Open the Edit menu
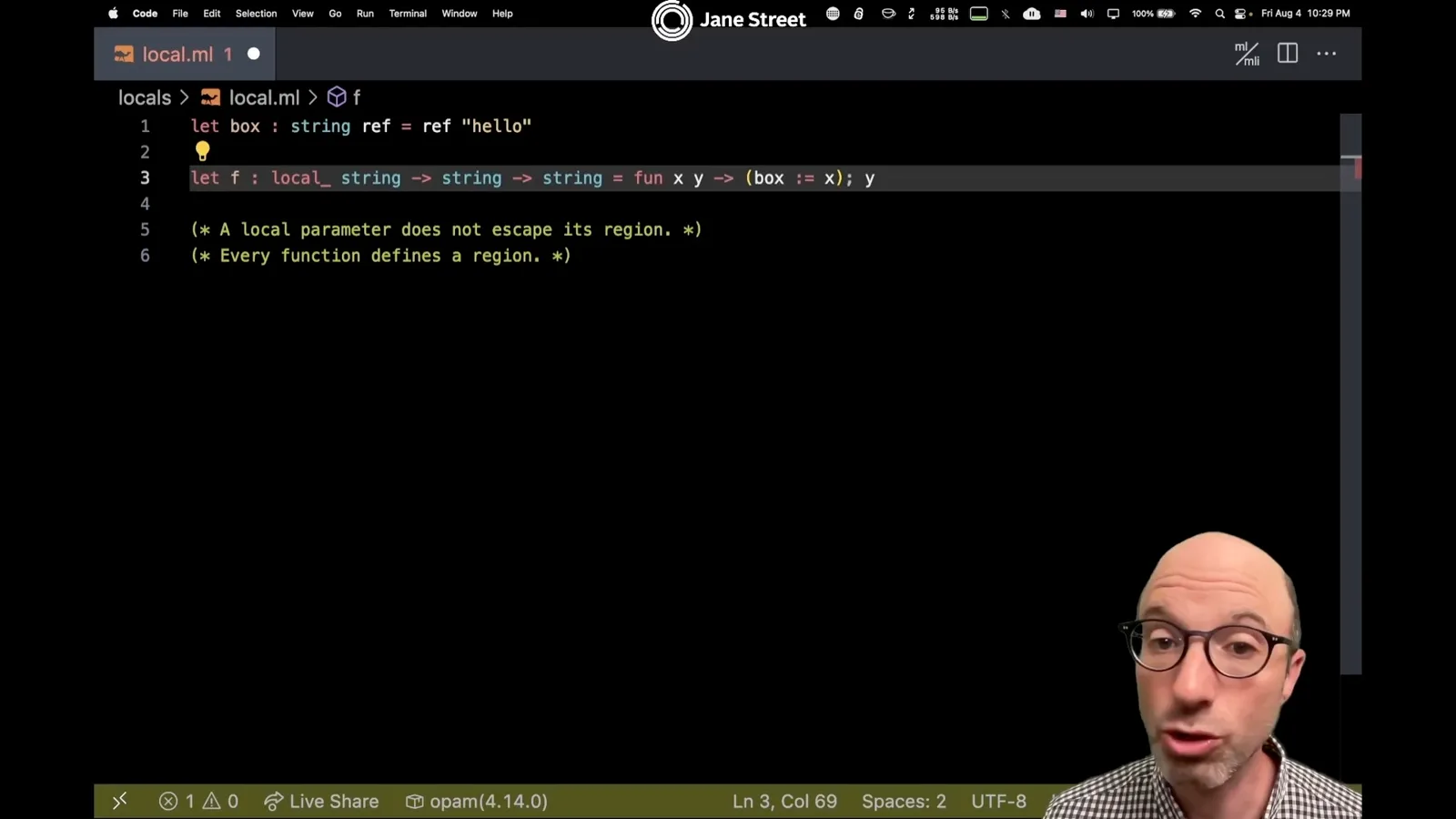 tap(212, 14)
